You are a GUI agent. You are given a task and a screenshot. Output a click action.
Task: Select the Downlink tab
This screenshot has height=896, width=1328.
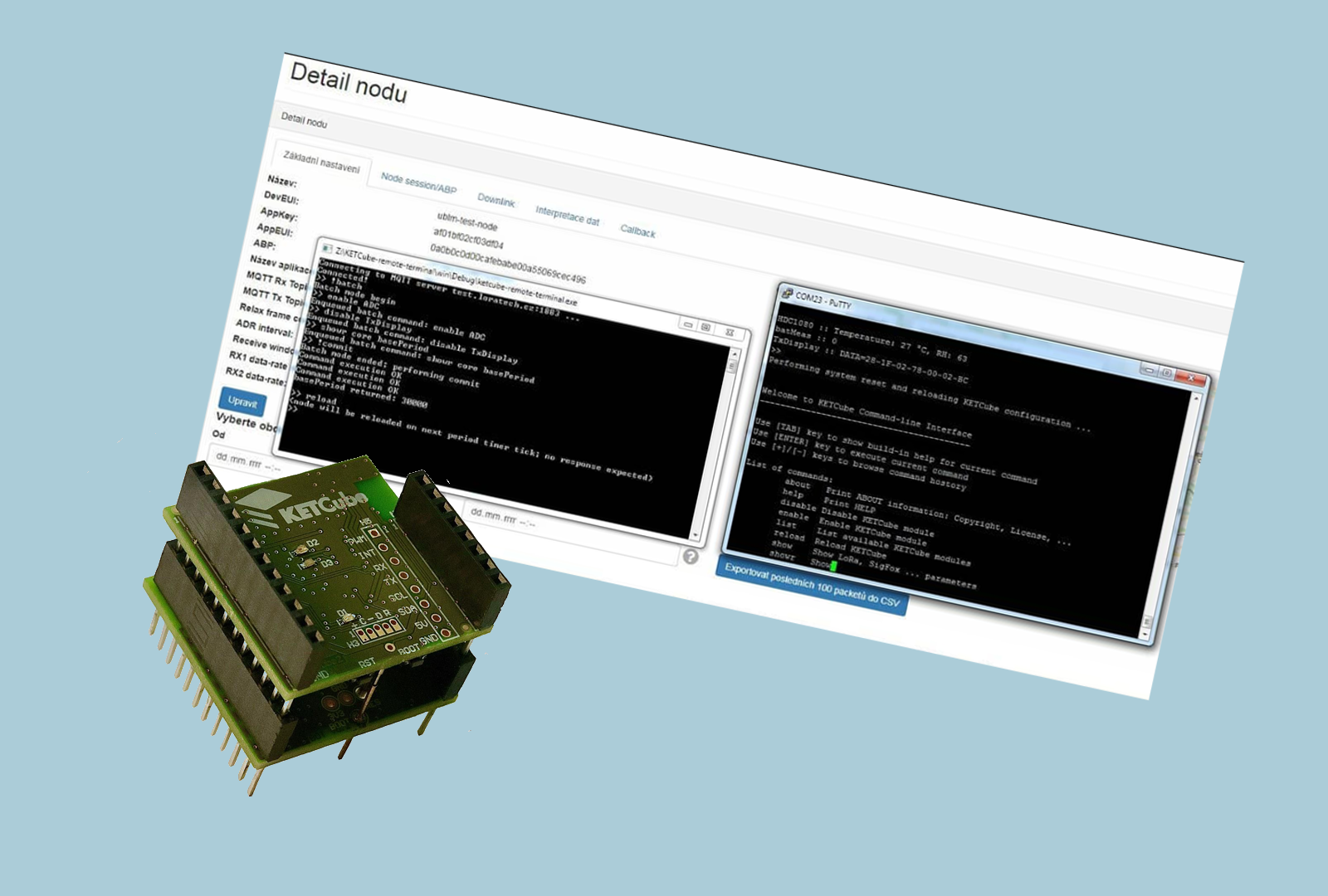click(496, 200)
